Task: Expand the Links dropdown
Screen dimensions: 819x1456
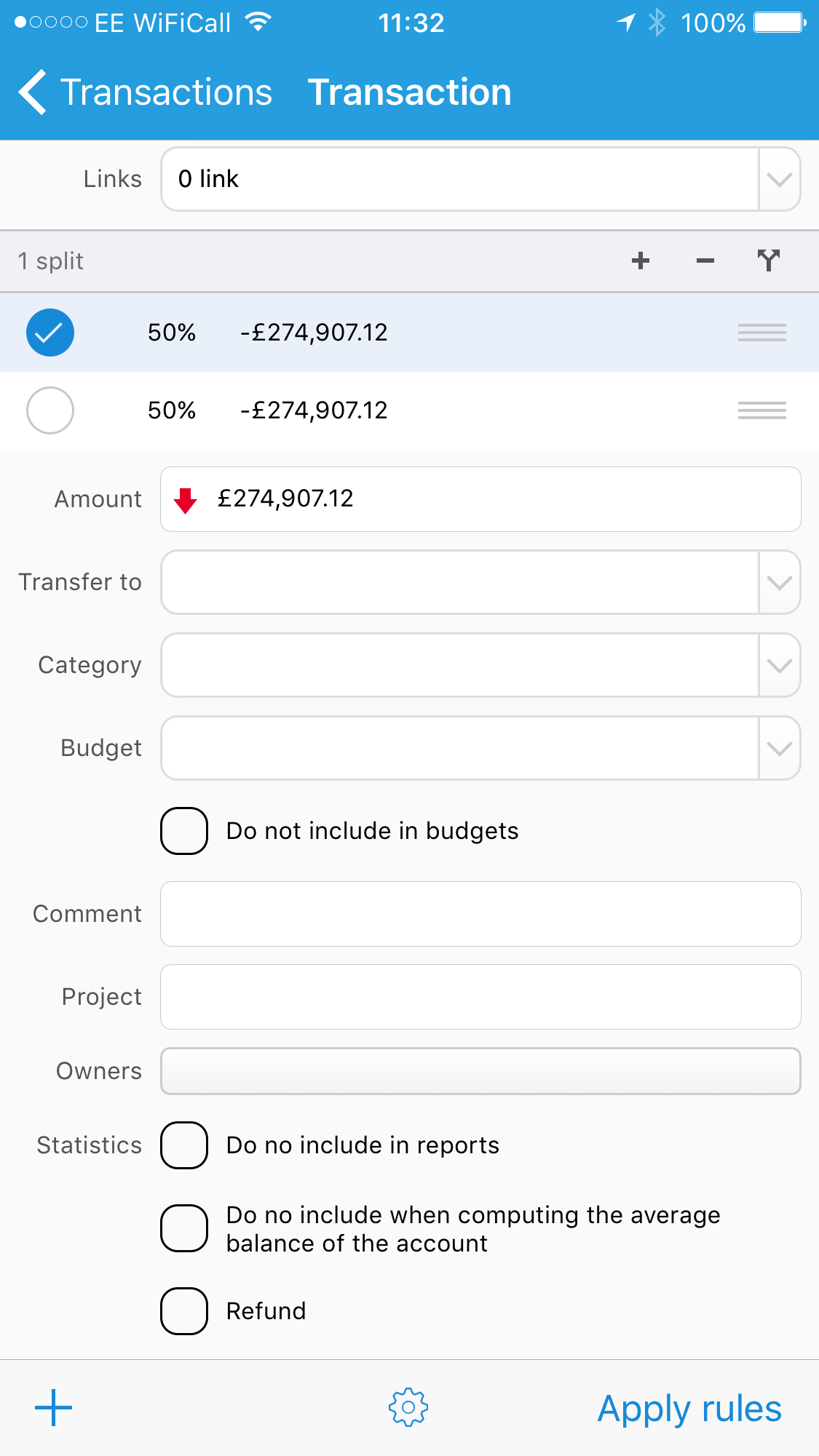Action: pos(779,179)
